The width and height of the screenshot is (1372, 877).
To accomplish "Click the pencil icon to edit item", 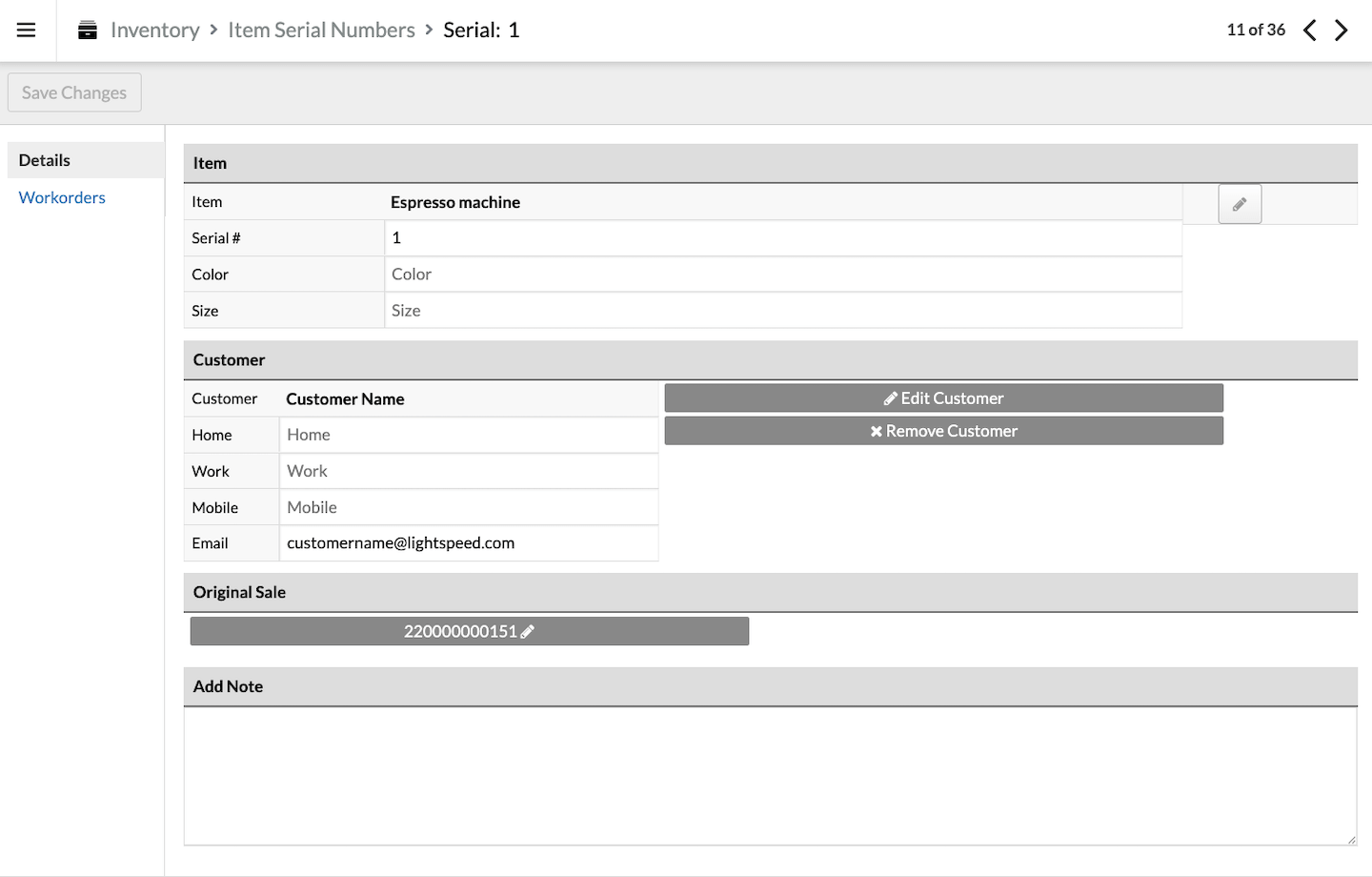I will (1240, 204).
